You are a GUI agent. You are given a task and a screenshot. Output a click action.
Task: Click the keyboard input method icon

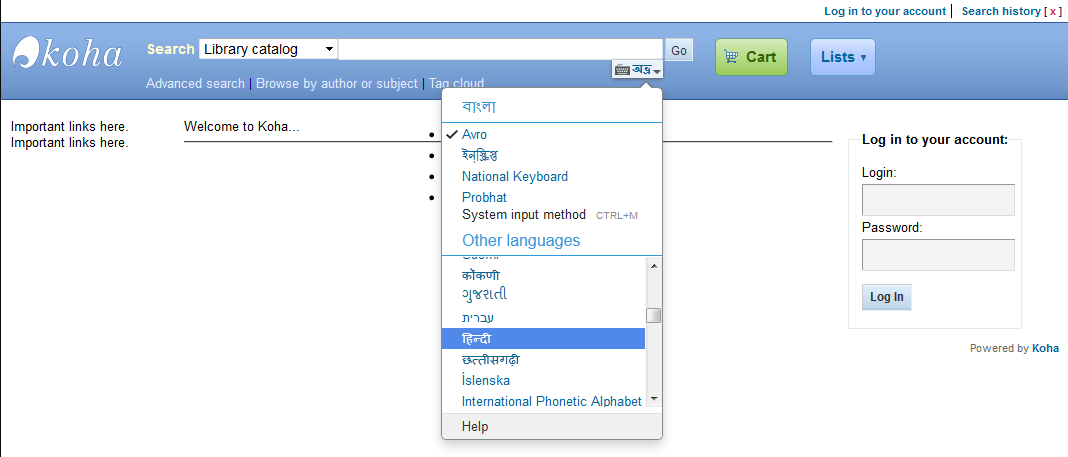637,70
